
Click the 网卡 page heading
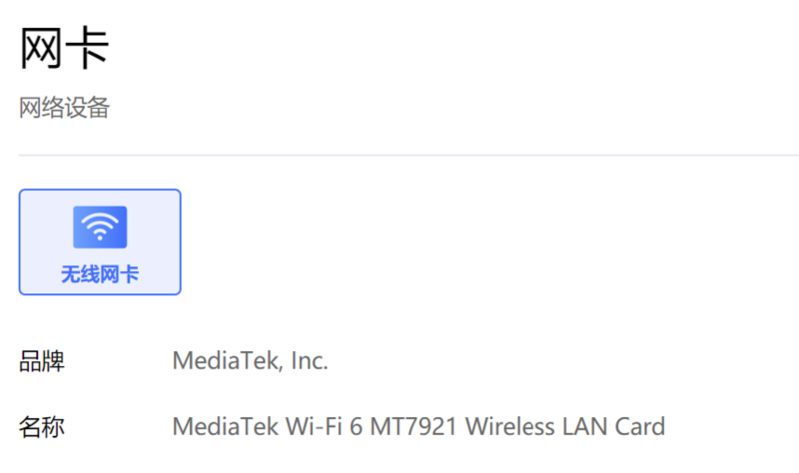[x=64, y=47]
